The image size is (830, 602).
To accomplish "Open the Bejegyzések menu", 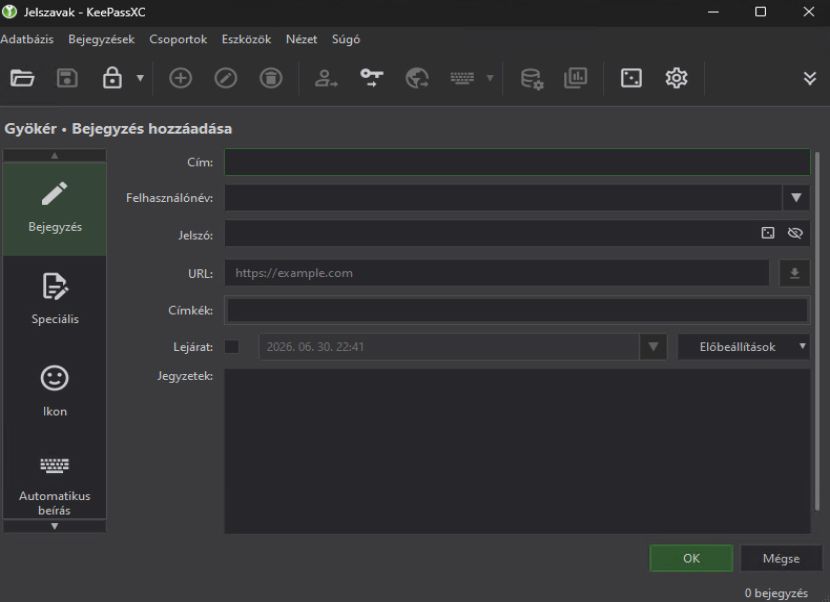I will click(x=101, y=39).
